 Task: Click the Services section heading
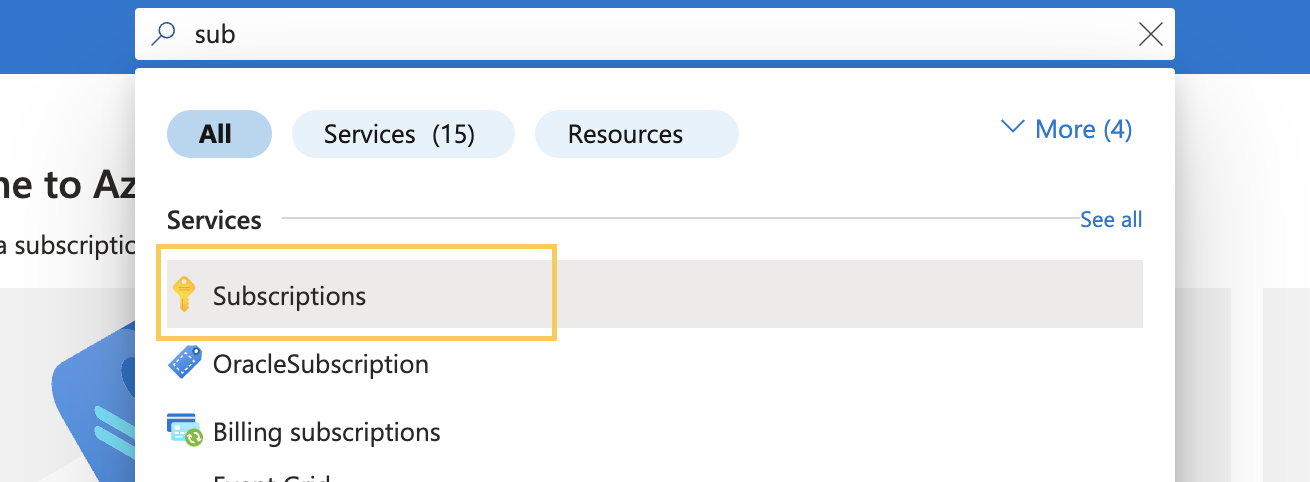tap(214, 220)
